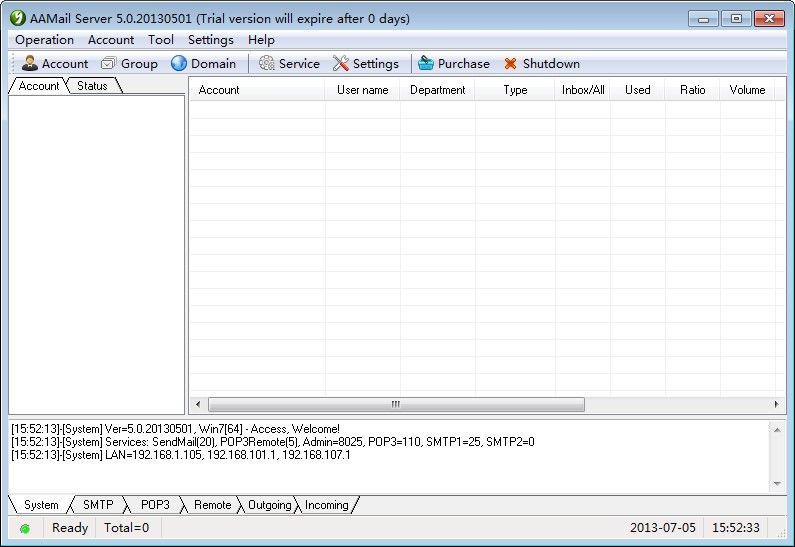Click the Total=0 status bar entry
The image size is (795, 547).
tap(126, 528)
